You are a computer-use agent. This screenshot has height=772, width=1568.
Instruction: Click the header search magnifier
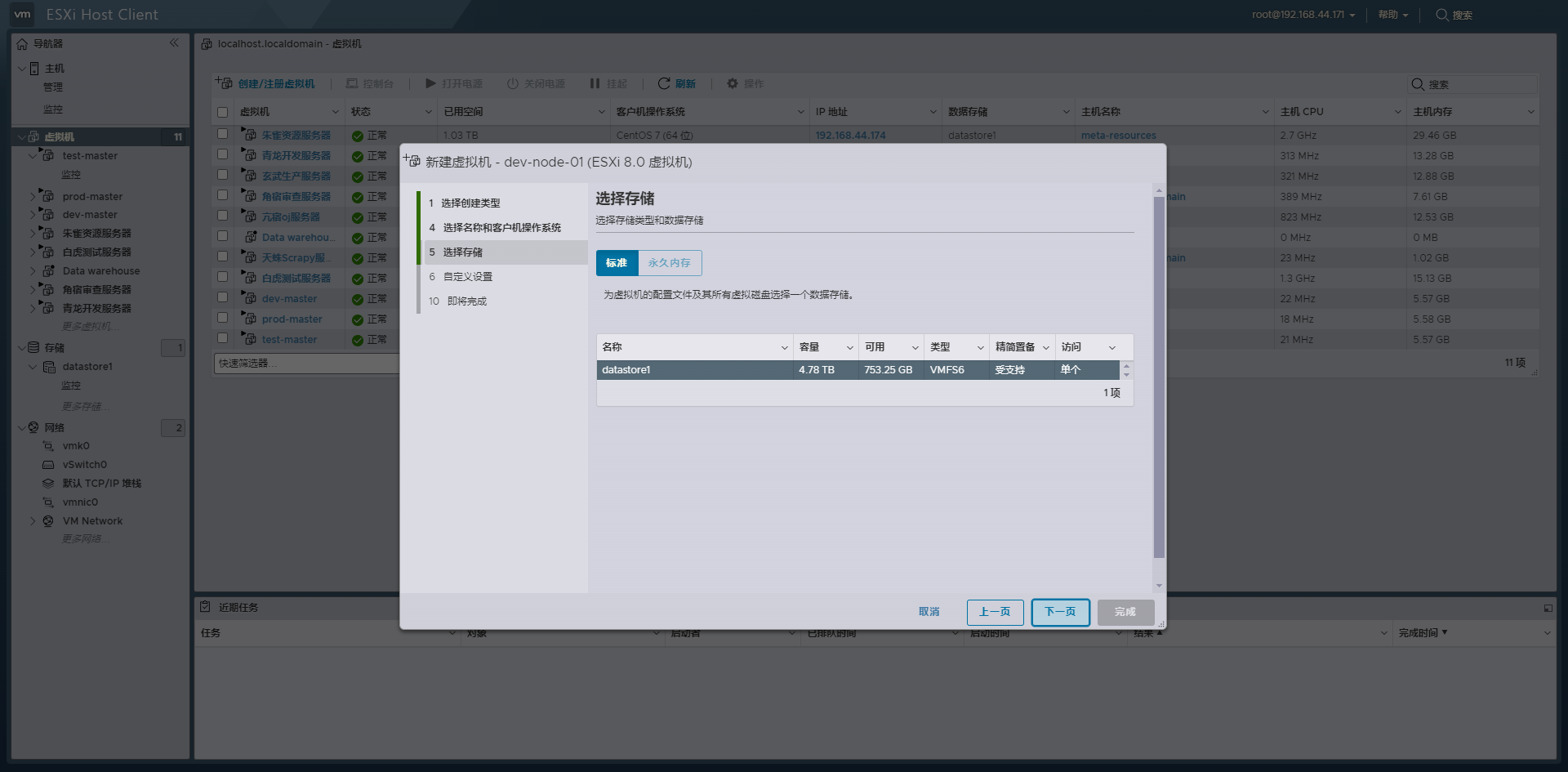tap(1442, 15)
